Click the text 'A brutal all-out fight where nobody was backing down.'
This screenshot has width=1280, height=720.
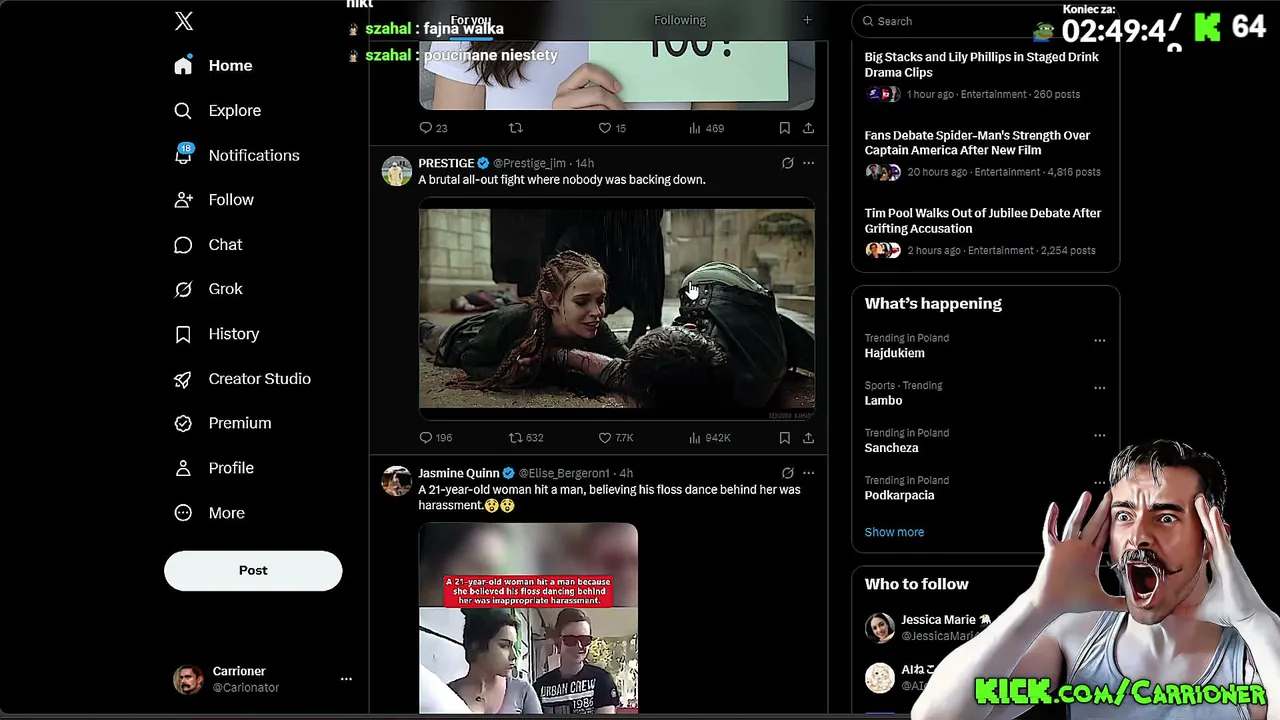562,180
